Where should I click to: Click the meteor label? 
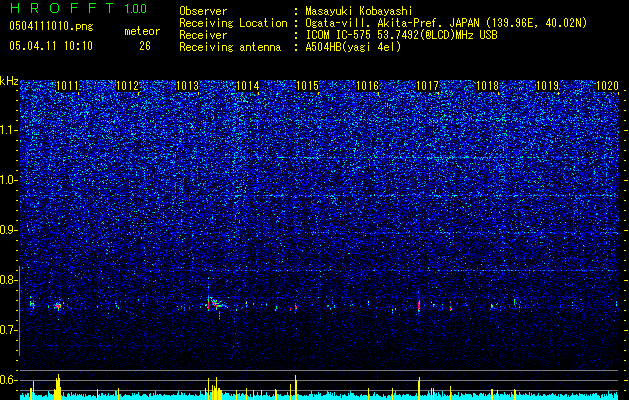pyautogui.click(x=142, y=31)
